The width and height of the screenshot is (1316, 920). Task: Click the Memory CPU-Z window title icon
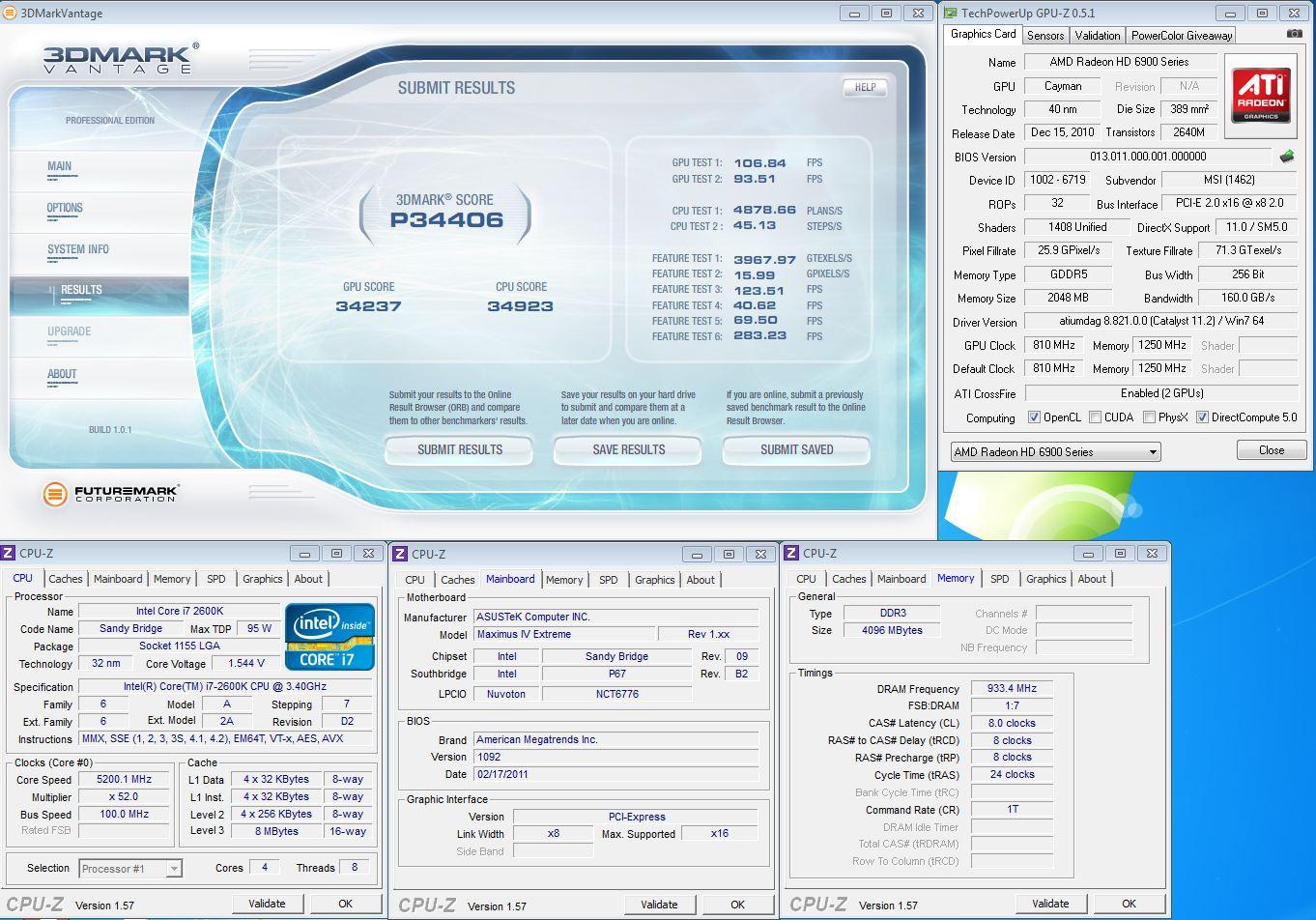click(x=792, y=553)
